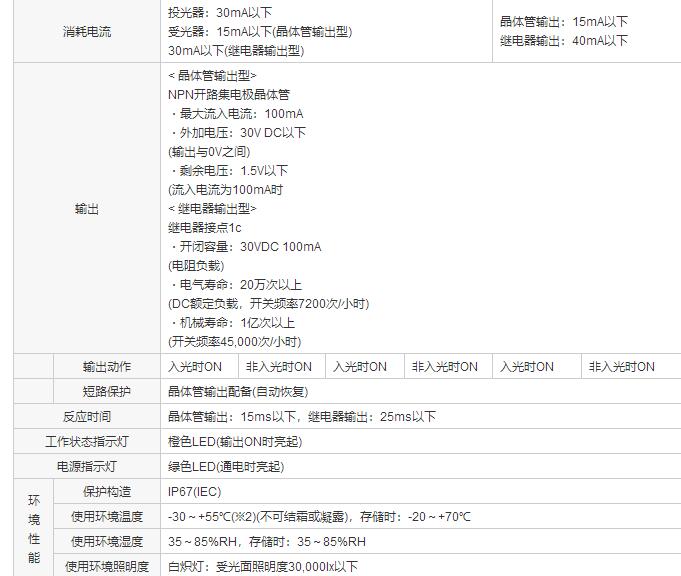Click the 反应时间 row header

pos(86,417)
